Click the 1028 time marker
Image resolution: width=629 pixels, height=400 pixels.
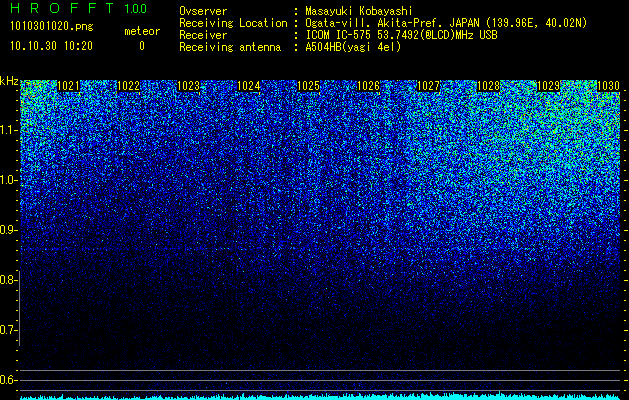(x=489, y=86)
